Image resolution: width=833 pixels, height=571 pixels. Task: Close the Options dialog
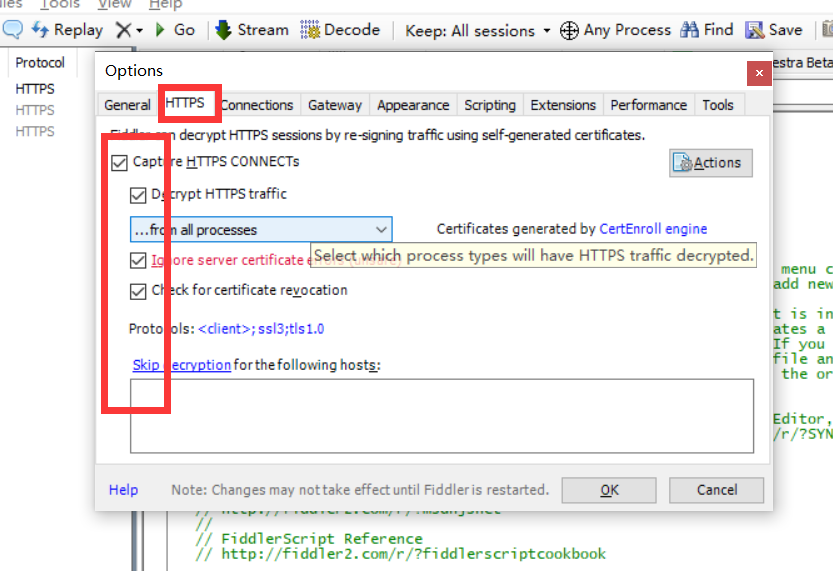[x=759, y=73]
